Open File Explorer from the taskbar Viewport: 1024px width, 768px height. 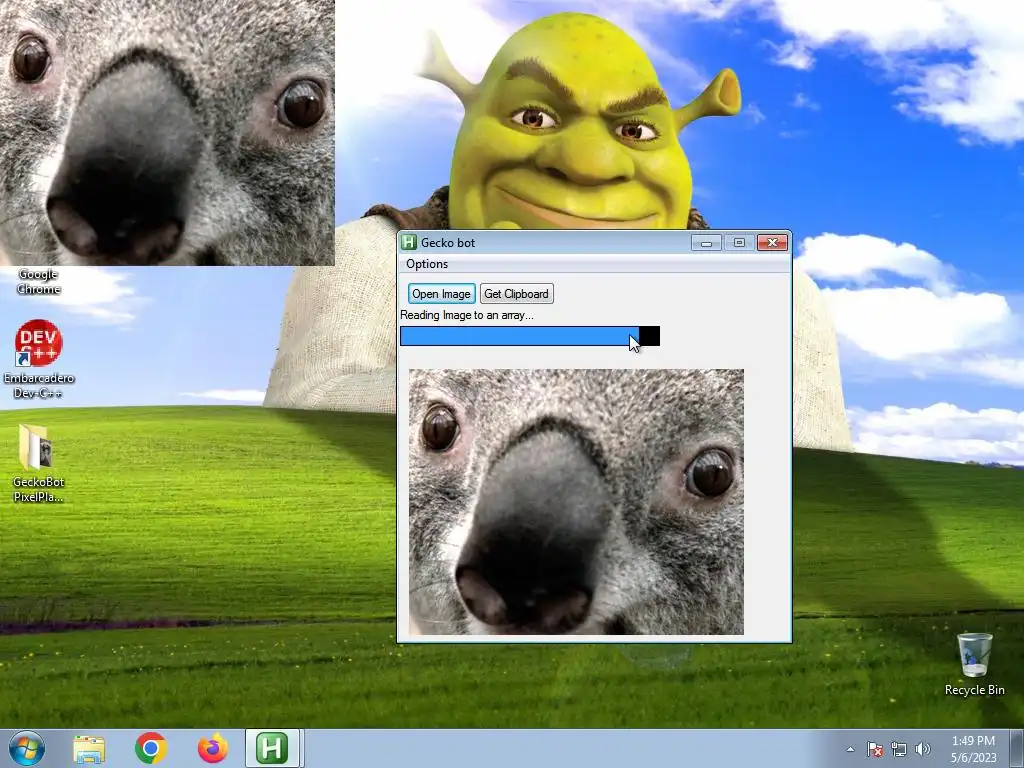coord(89,748)
